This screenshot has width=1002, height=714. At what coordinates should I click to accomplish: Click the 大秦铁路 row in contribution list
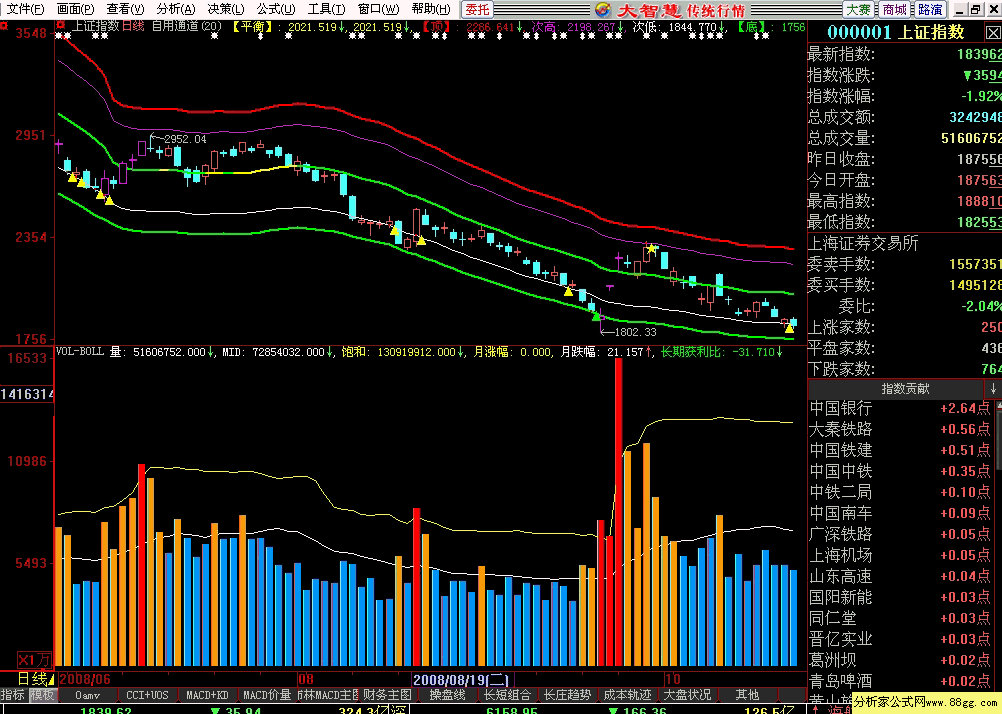coord(900,430)
